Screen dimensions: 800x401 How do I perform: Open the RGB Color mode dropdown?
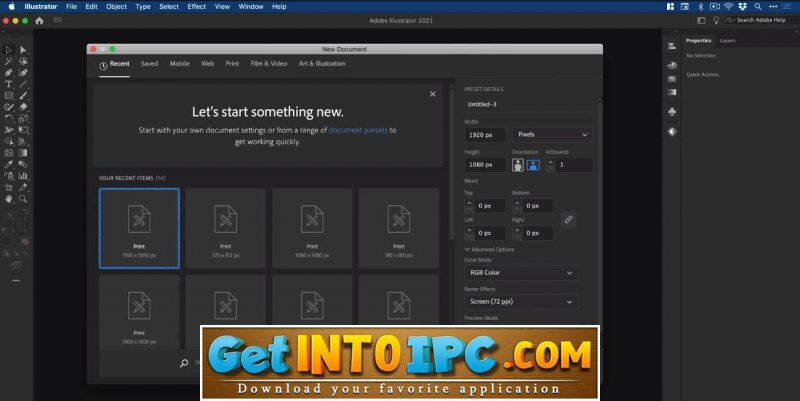[x=521, y=273]
